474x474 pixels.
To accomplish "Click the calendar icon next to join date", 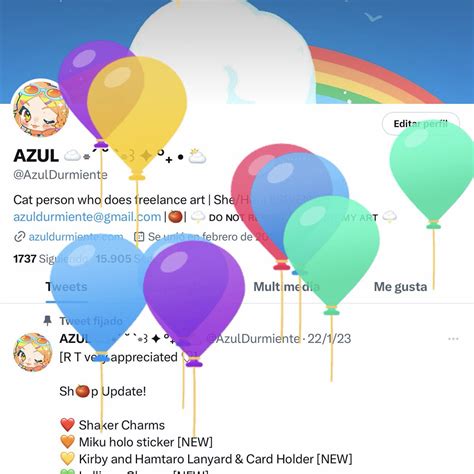I will click(139, 237).
